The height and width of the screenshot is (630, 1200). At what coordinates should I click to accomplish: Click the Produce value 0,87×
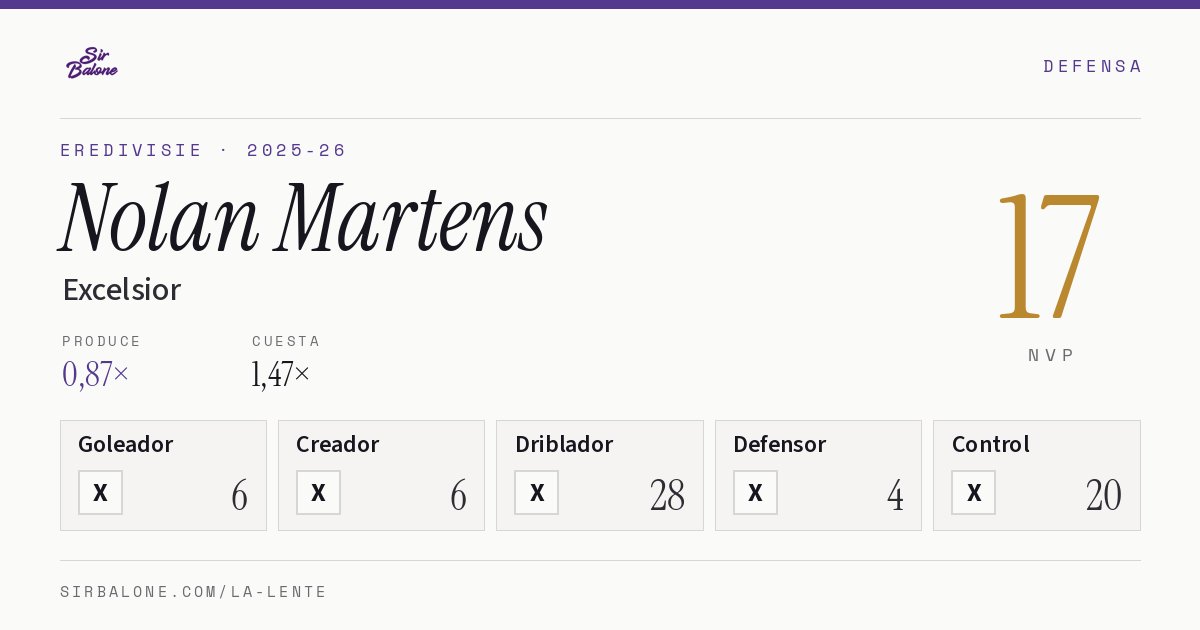coord(96,374)
